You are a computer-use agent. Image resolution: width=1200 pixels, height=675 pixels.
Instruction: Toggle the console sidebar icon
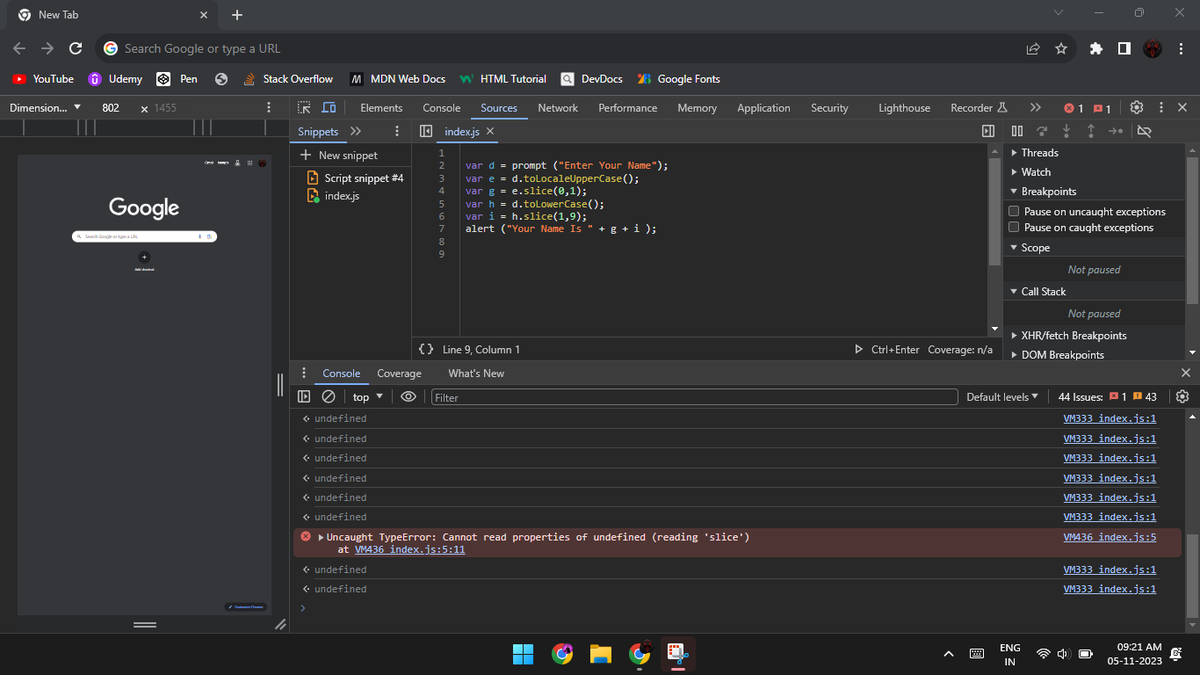(305, 397)
